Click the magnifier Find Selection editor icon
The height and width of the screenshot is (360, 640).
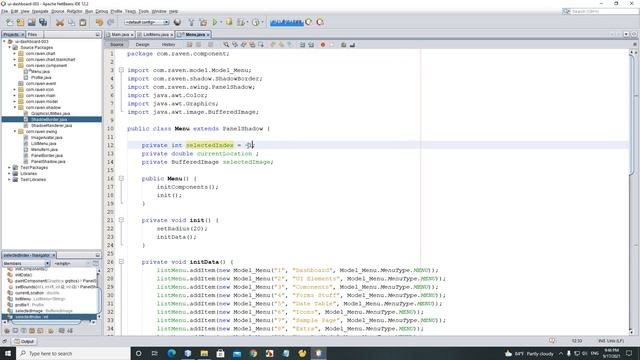tap(226, 44)
